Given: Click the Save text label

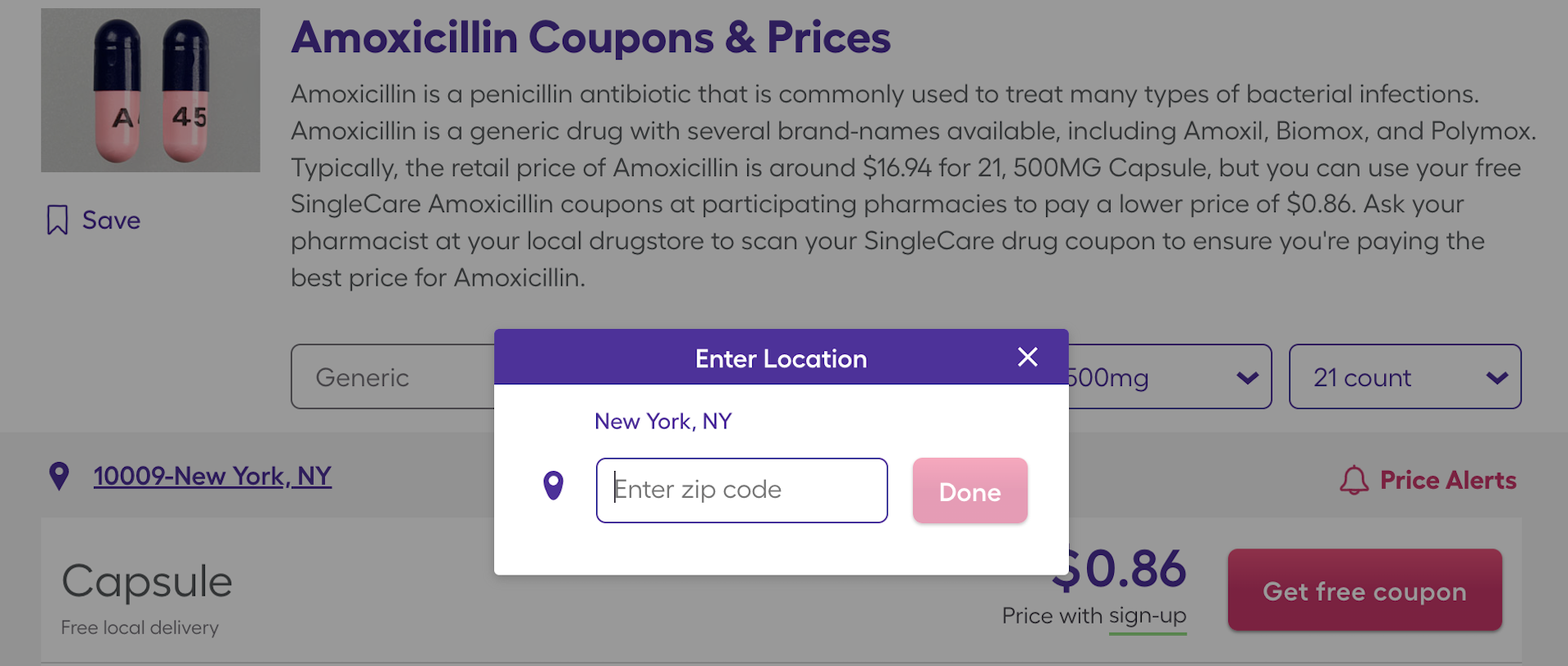Looking at the screenshot, I should 111,220.
